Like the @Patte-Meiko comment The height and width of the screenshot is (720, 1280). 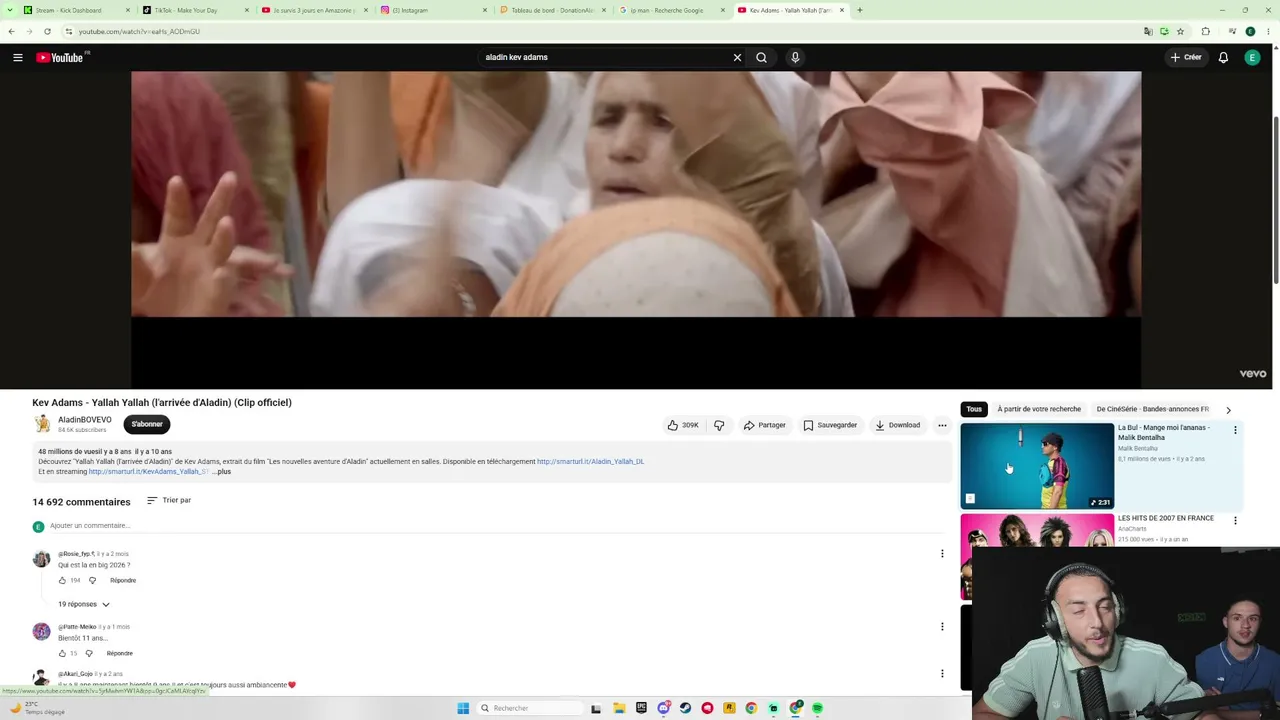62,653
